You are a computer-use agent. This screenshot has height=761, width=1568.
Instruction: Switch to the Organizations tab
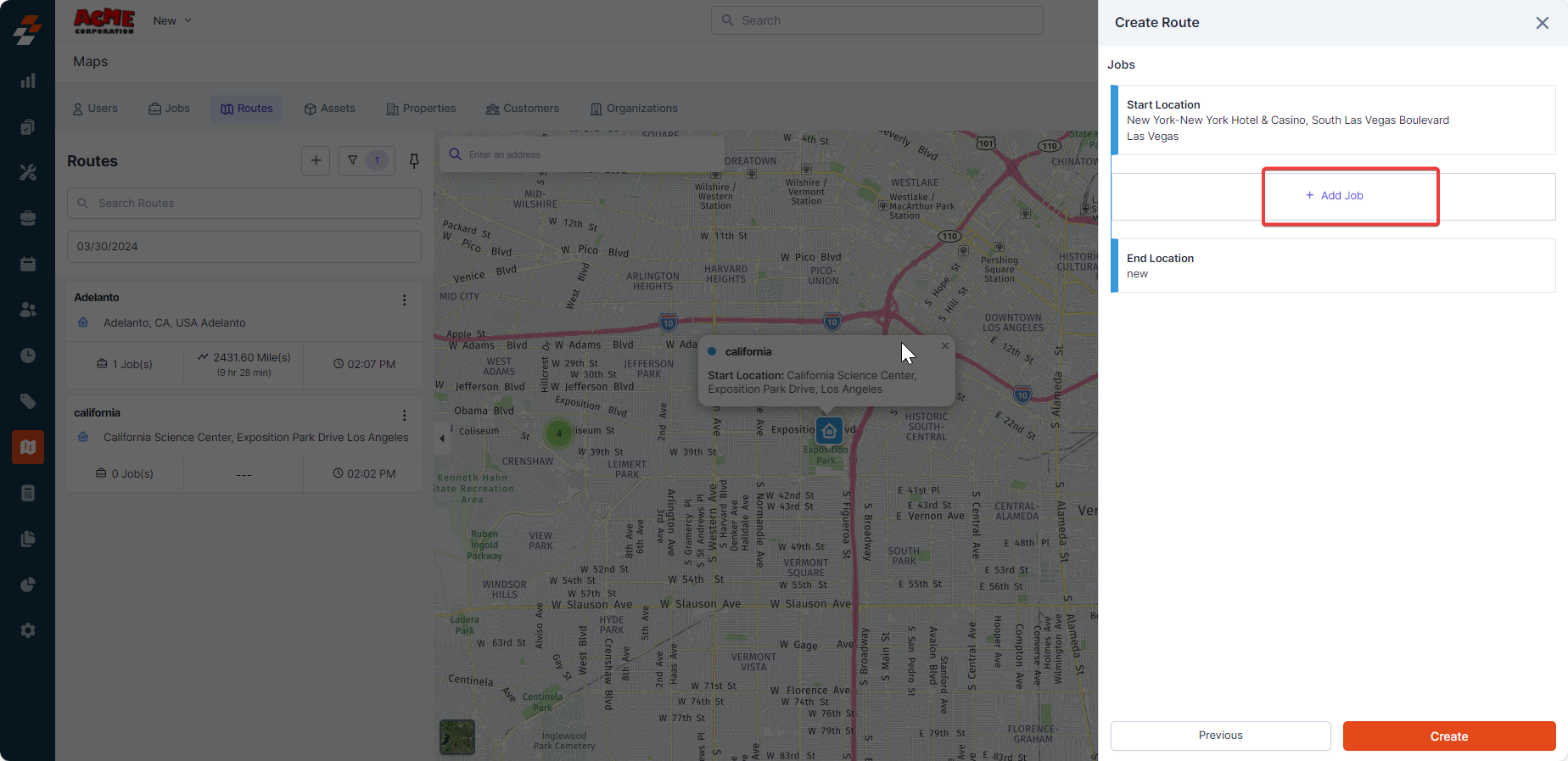(x=634, y=109)
